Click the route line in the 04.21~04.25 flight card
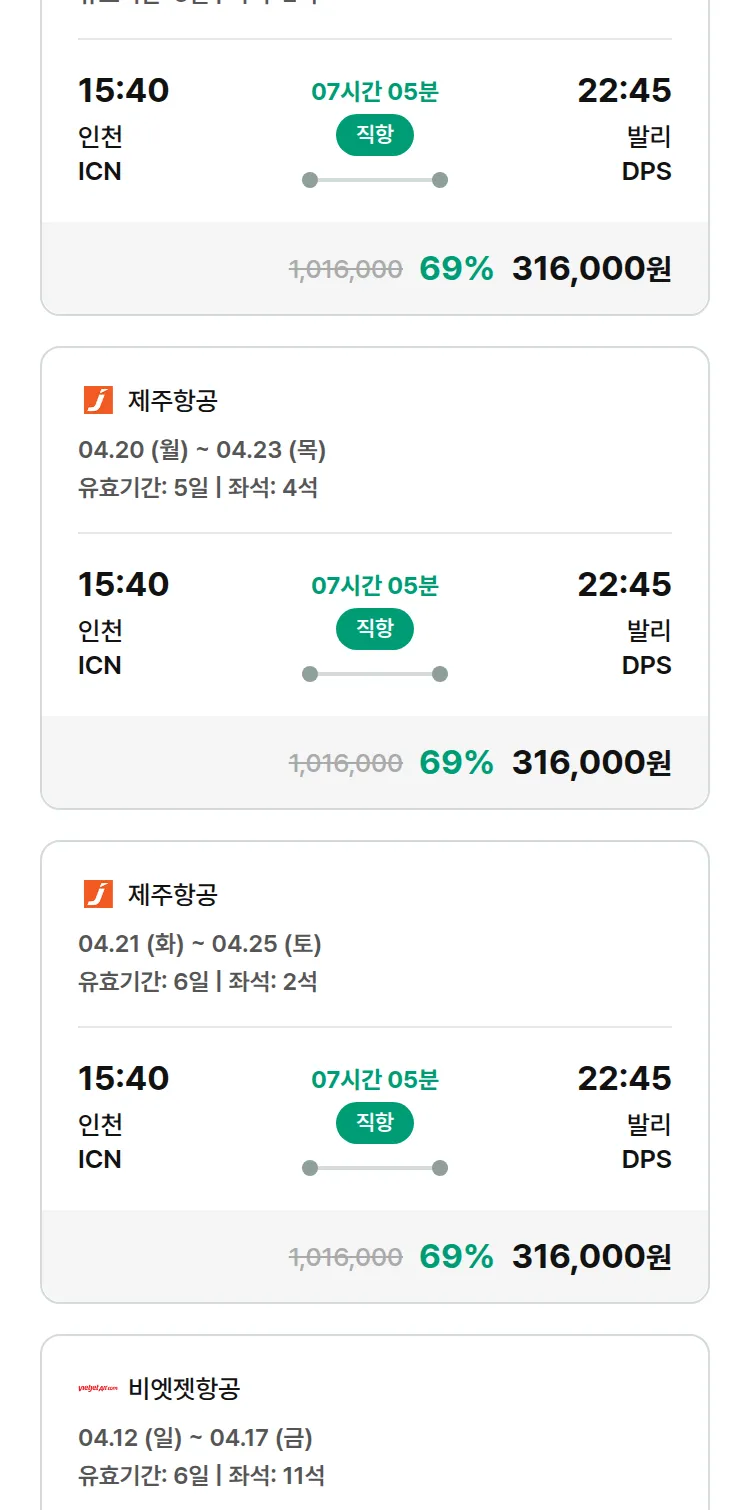The height and width of the screenshot is (1510, 750). coord(375,1168)
